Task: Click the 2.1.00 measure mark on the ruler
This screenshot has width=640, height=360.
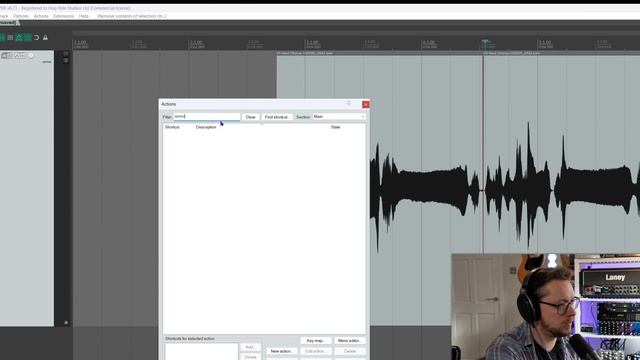Action: [196, 42]
